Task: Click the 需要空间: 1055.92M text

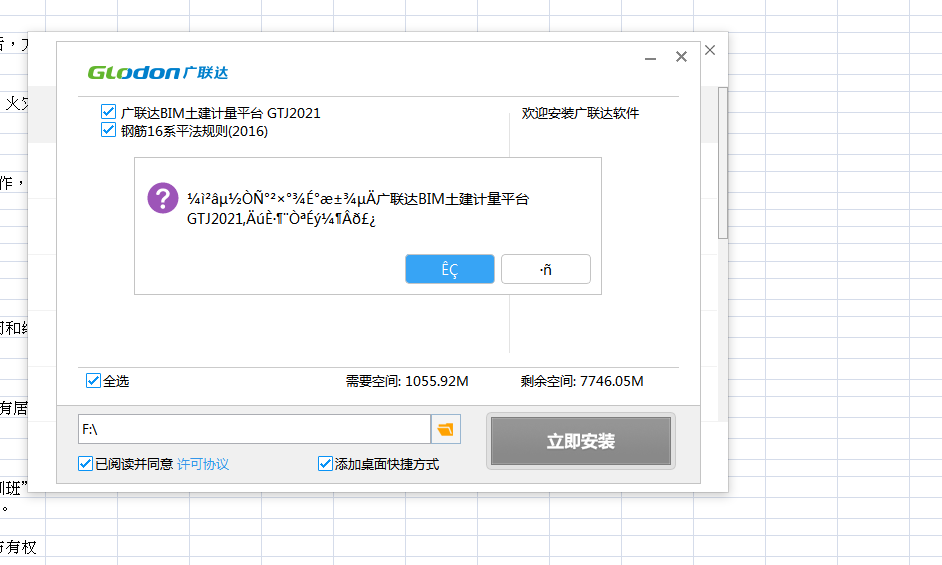Action: (407, 381)
